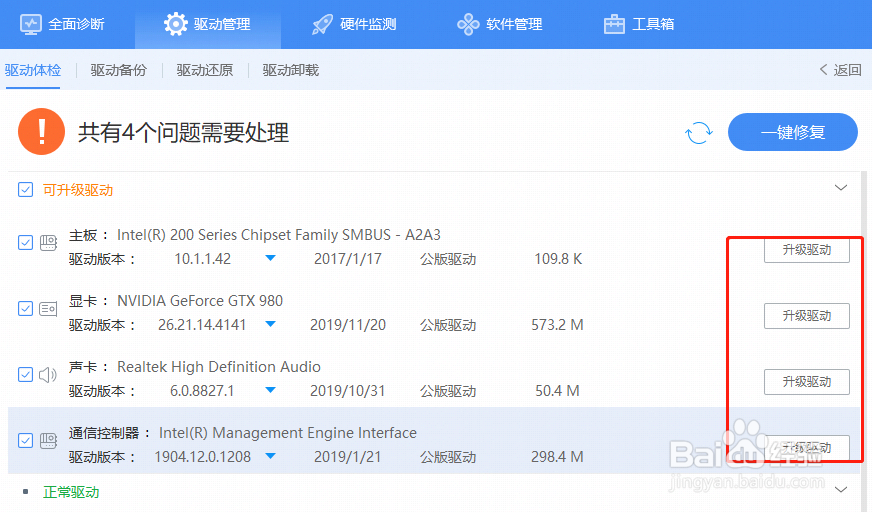The height and width of the screenshot is (512, 872).
Task: Select the 驱动卸载 sub-tab
Action: (x=291, y=70)
